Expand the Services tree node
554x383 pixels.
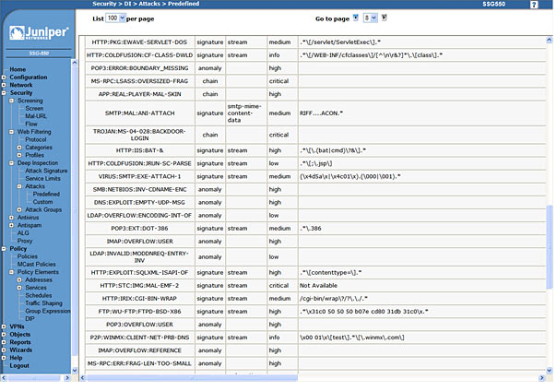tap(19, 288)
